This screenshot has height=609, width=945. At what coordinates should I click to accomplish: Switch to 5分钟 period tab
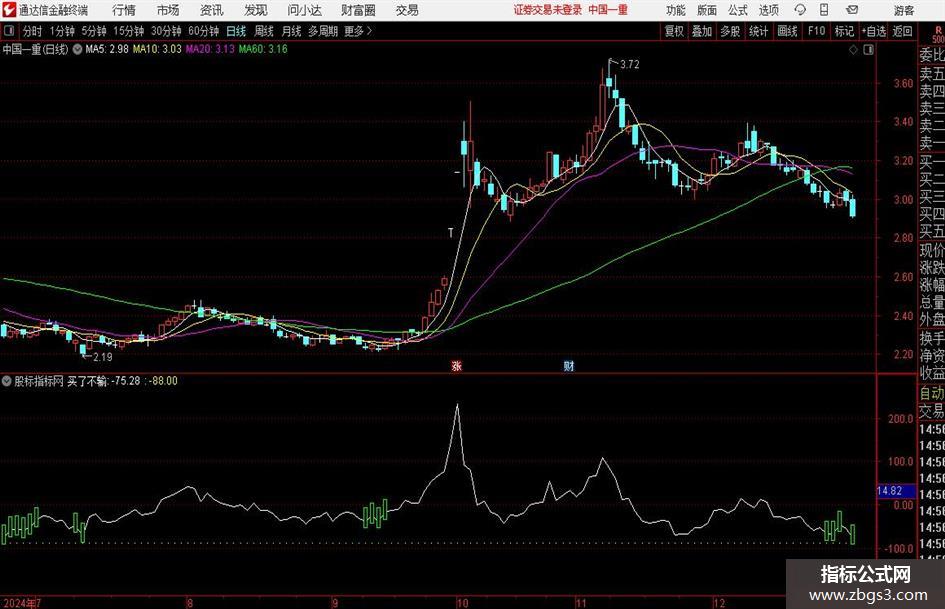pyautogui.click(x=94, y=31)
